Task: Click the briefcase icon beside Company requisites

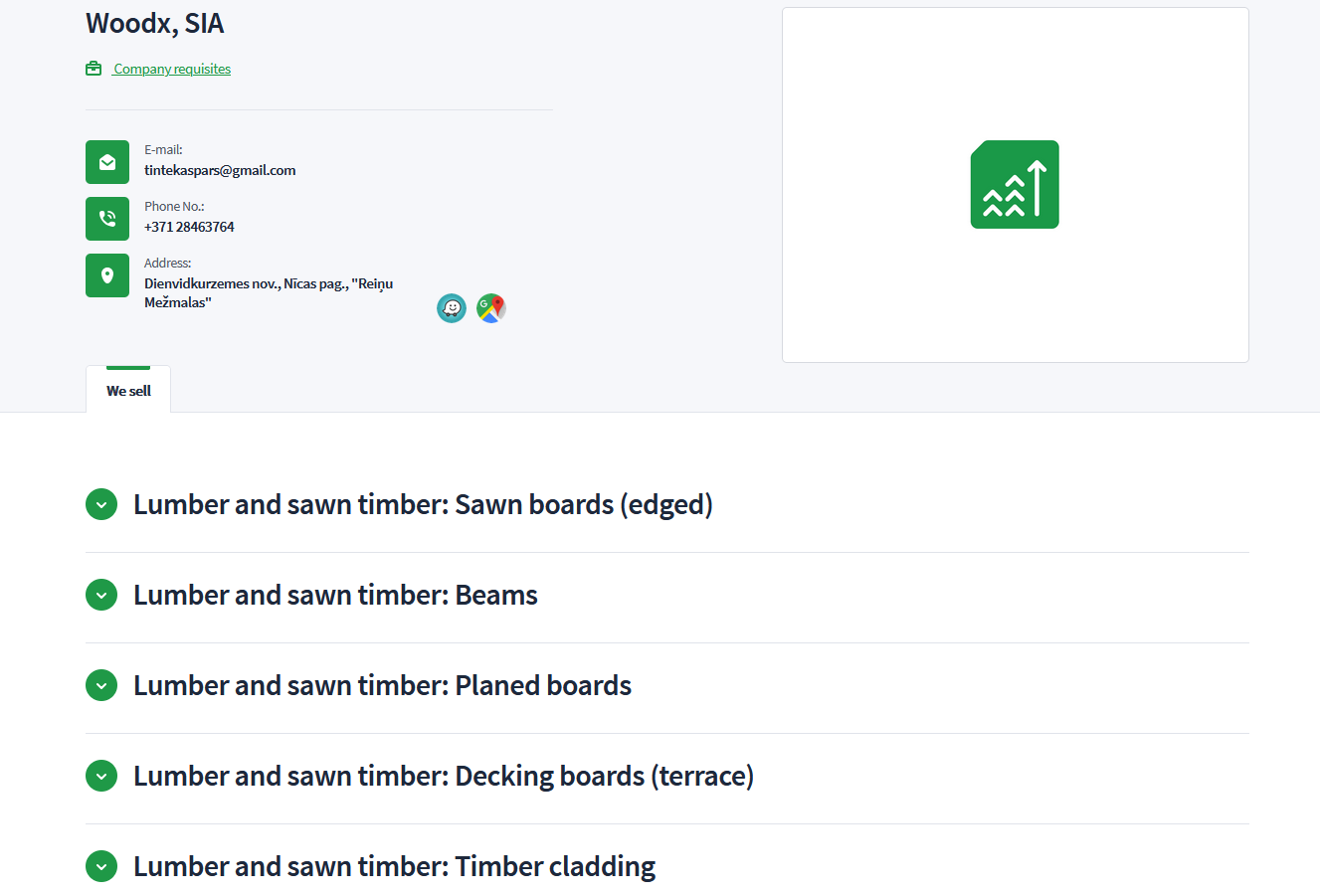Action: [94, 69]
